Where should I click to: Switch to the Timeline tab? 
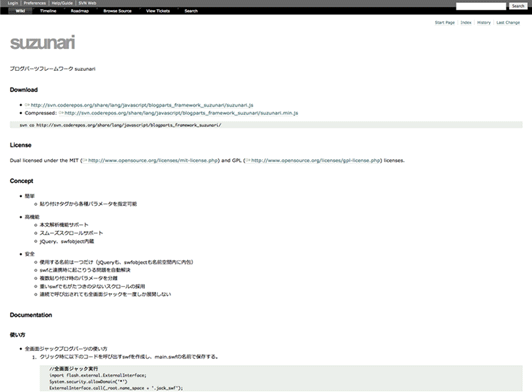[x=48, y=11]
